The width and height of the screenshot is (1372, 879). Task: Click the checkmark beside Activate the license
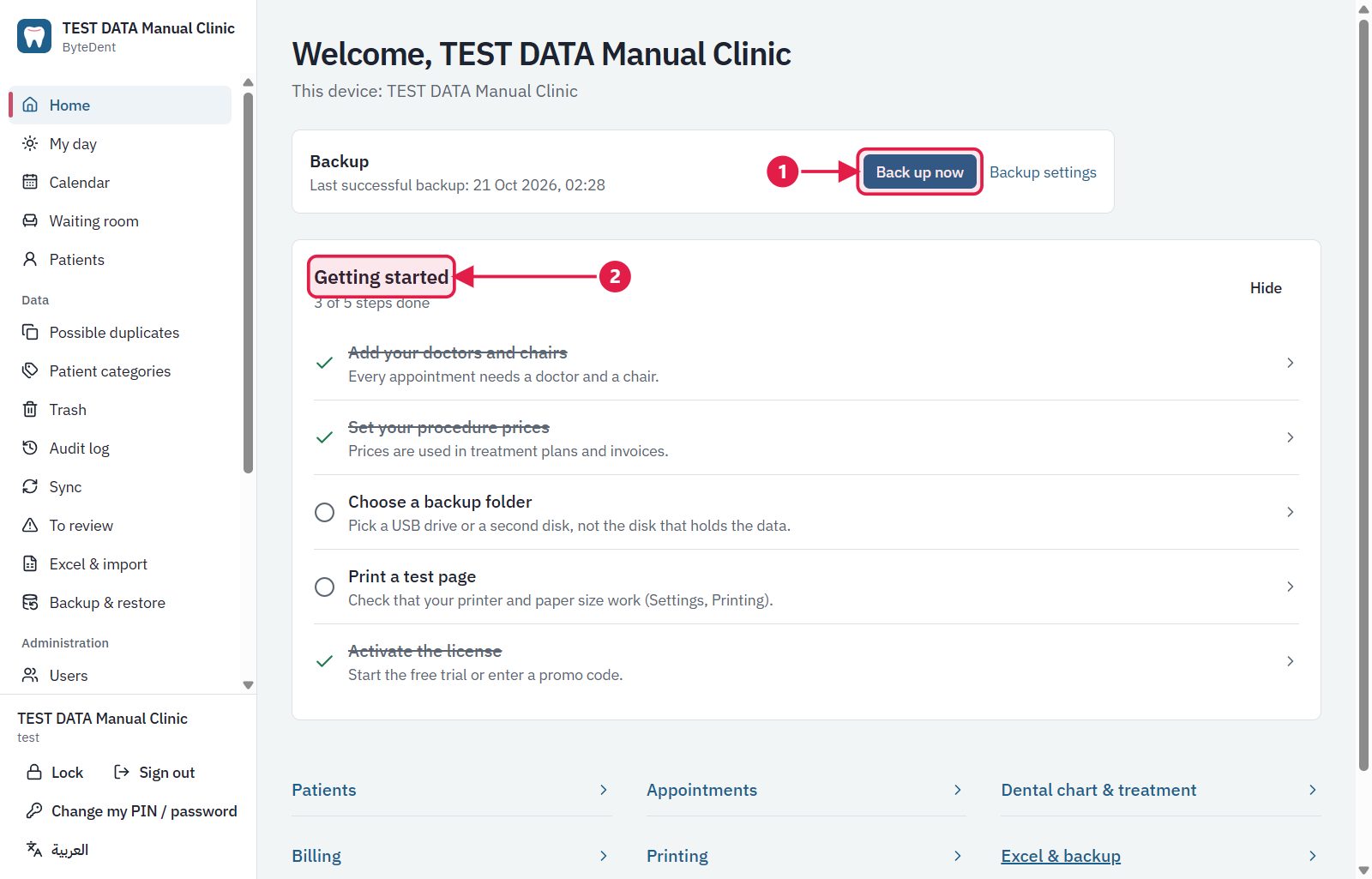324,661
